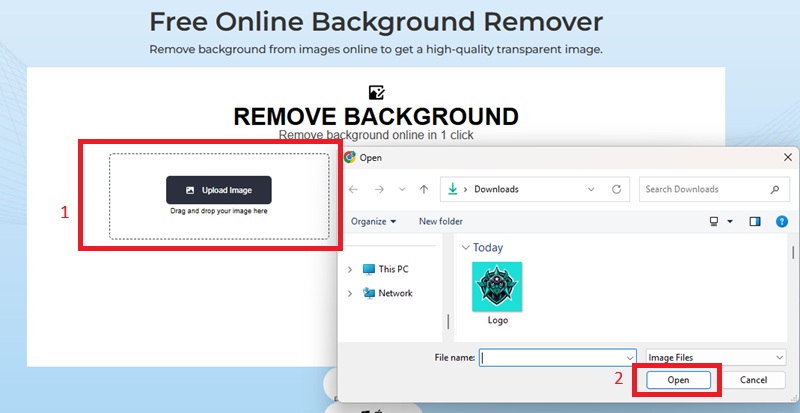Open the Organize menu
This screenshot has height=413, width=800.
click(x=373, y=222)
